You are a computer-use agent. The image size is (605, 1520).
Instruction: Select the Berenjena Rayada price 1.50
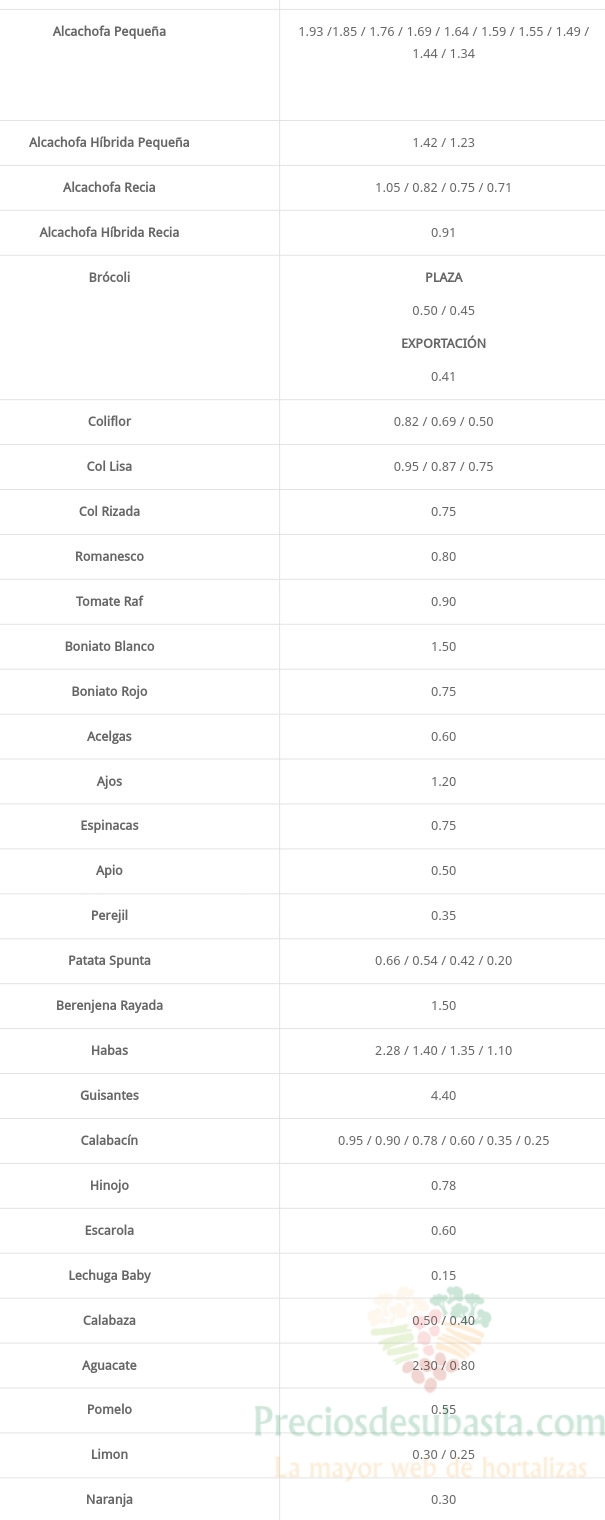click(x=443, y=1005)
